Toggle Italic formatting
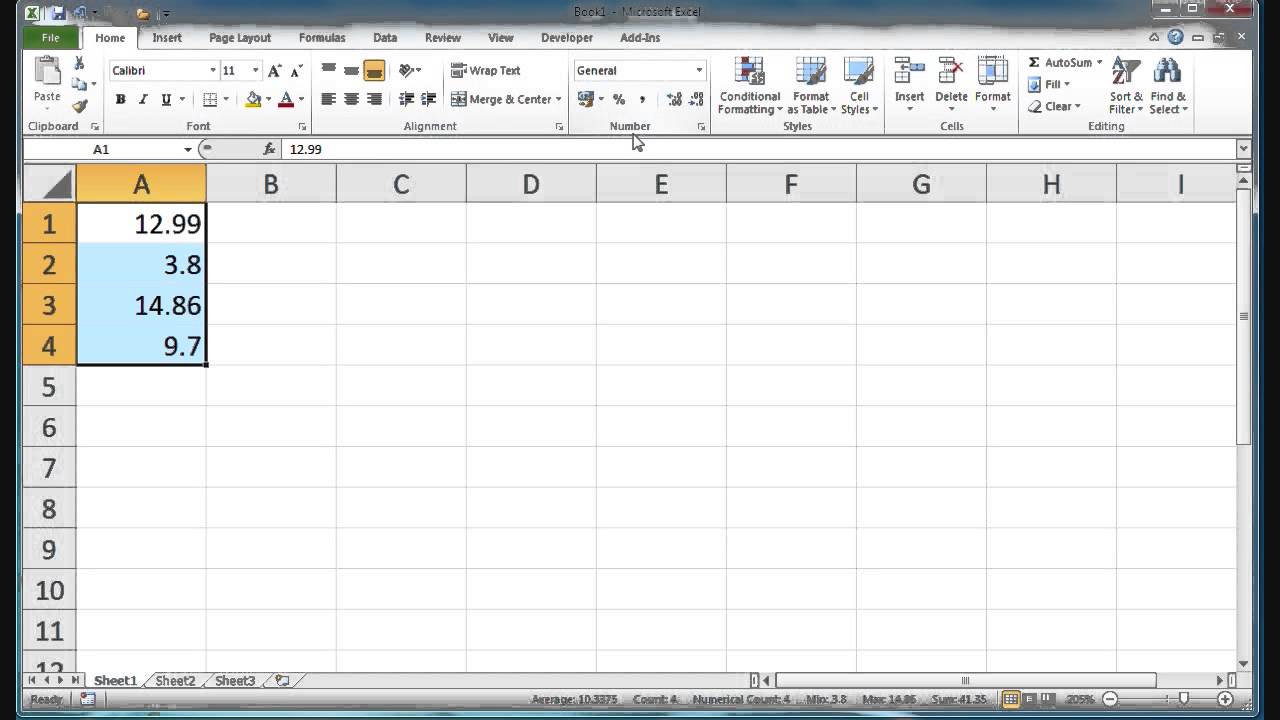 point(143,99)
